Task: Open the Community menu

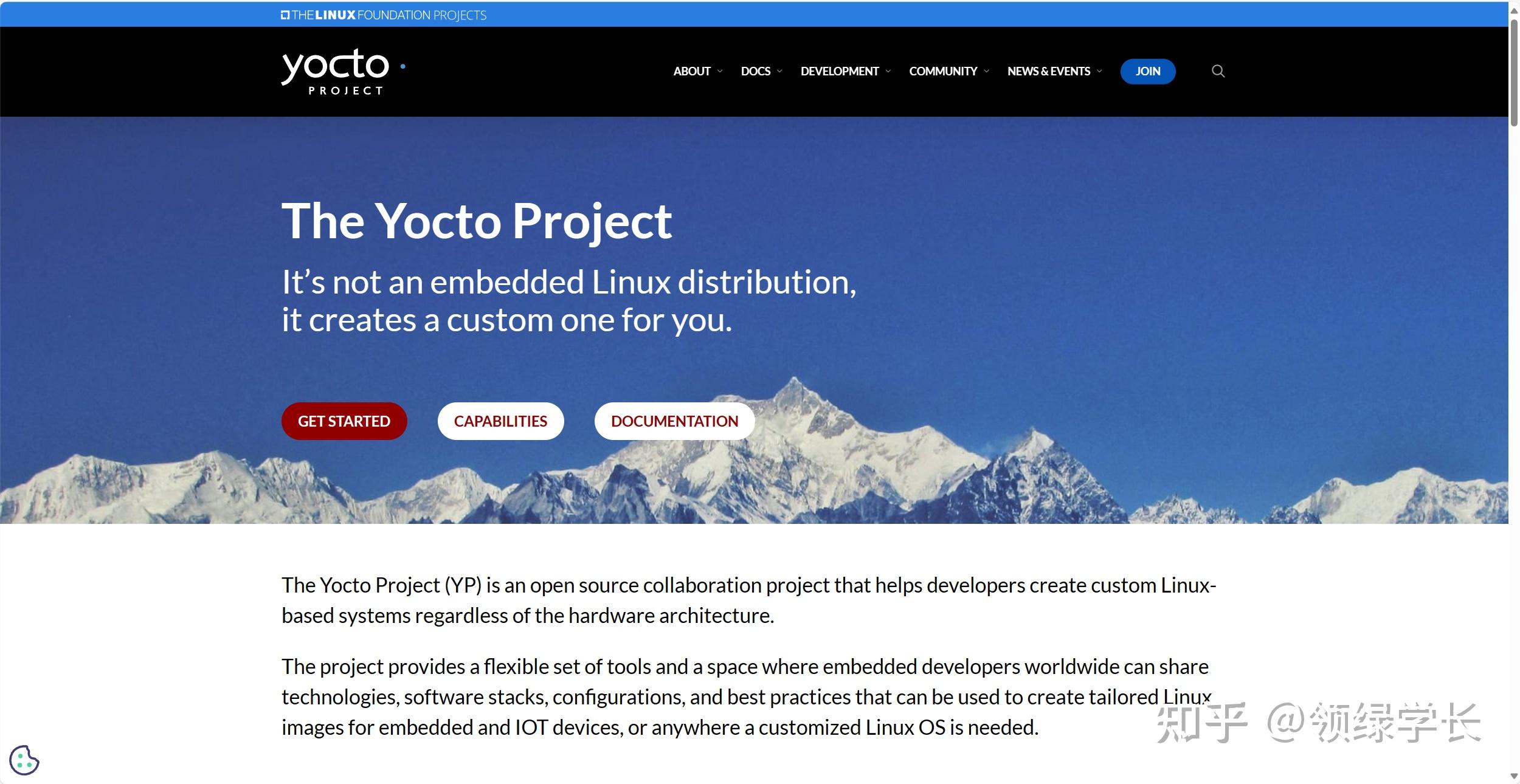Action: pyautogui.click(x=943, y=71)
